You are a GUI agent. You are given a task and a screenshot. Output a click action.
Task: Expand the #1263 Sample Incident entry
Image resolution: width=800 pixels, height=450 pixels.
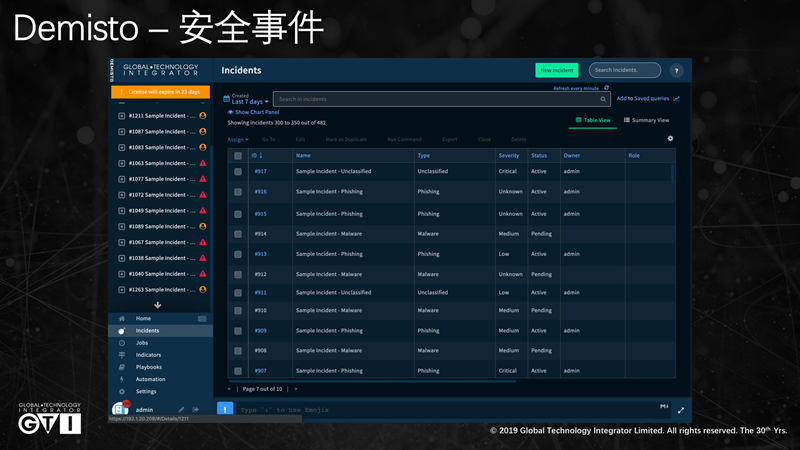(121, 290)
